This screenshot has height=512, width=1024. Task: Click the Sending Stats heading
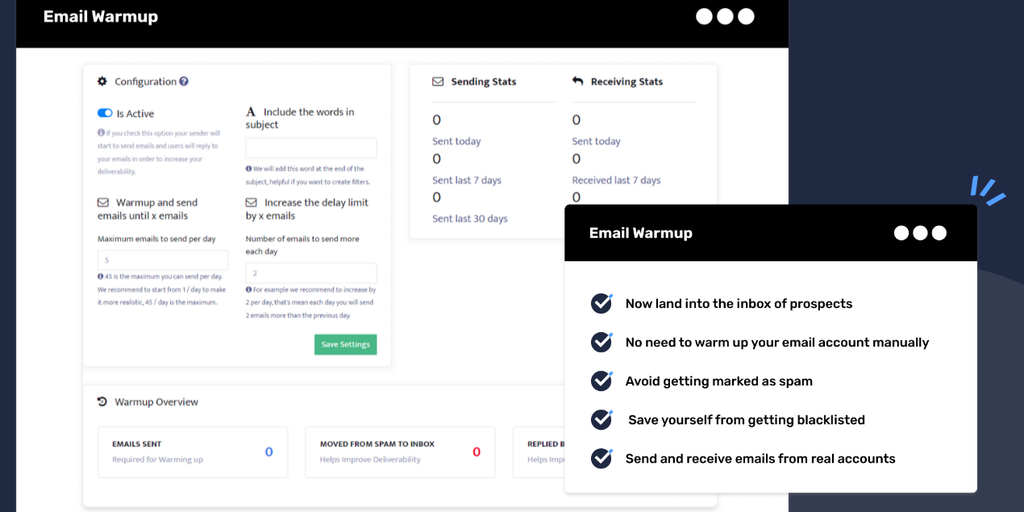click(x=484, y=82)
